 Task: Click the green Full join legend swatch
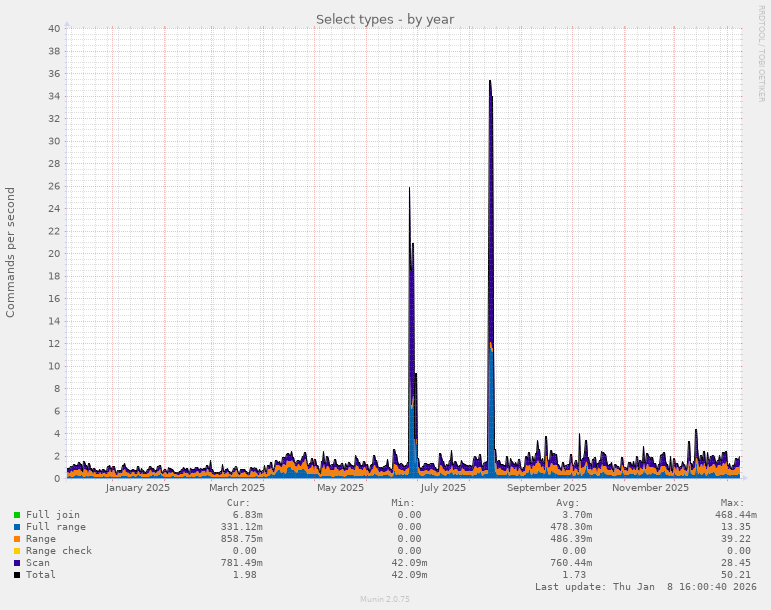tap(17, 515)
